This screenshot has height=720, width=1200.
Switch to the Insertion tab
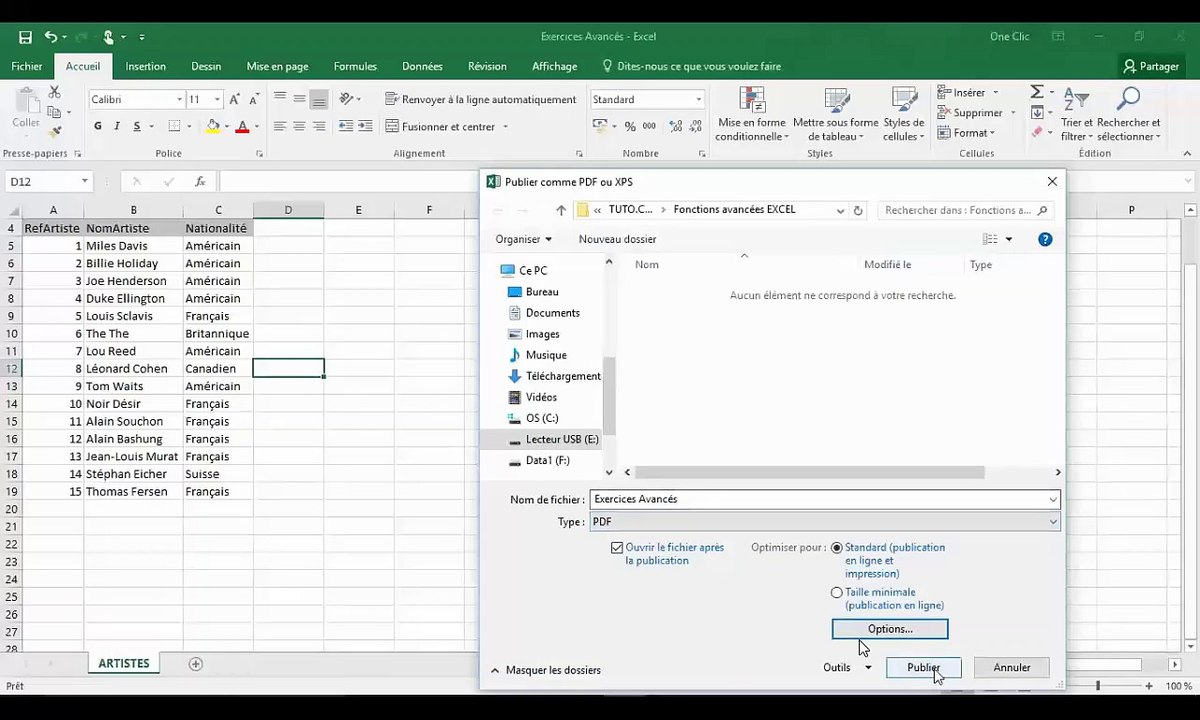pos(146,66)
